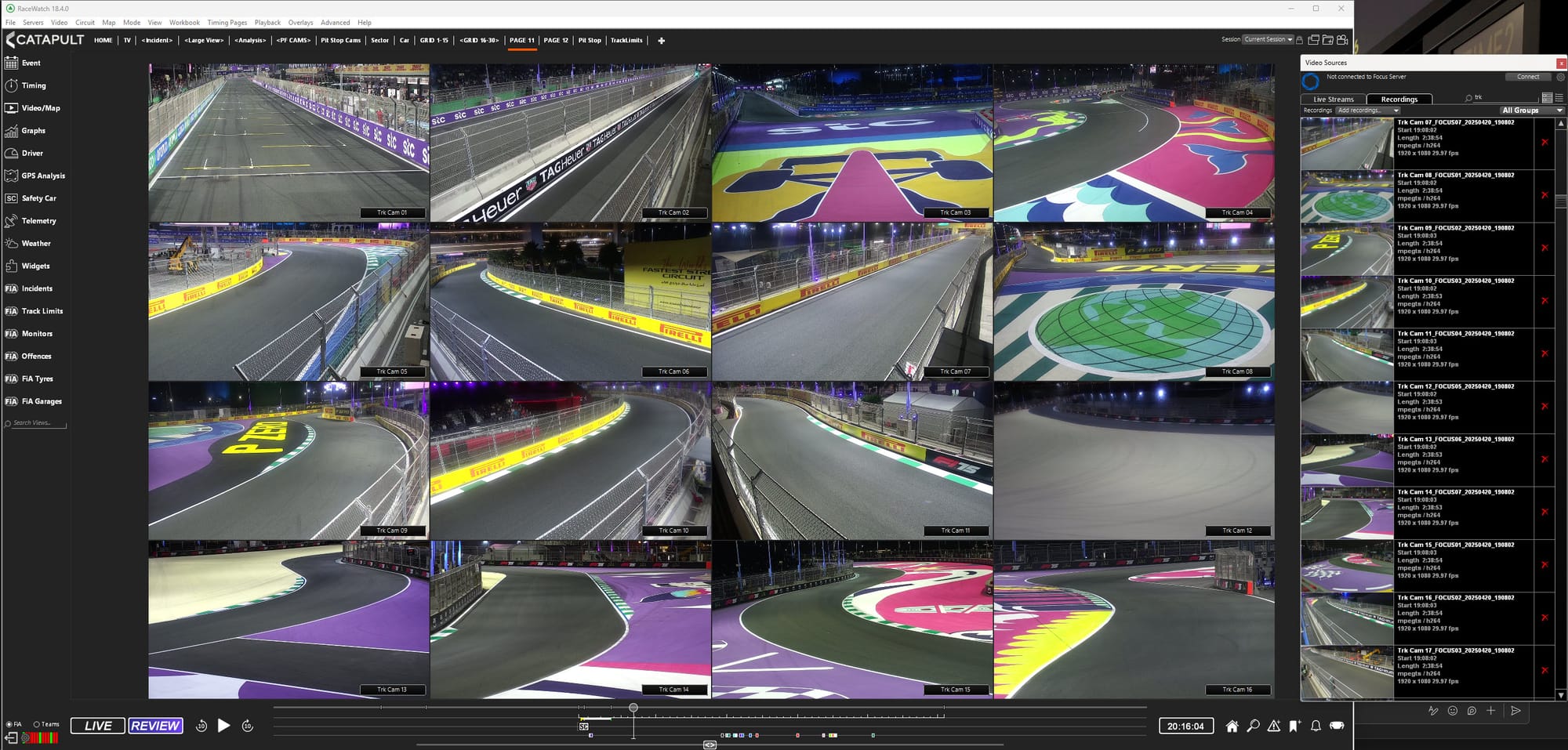The width and height of the screenshot is (1568, 750).
Task: Open the Weather view in sidebar
Action: 35,244
